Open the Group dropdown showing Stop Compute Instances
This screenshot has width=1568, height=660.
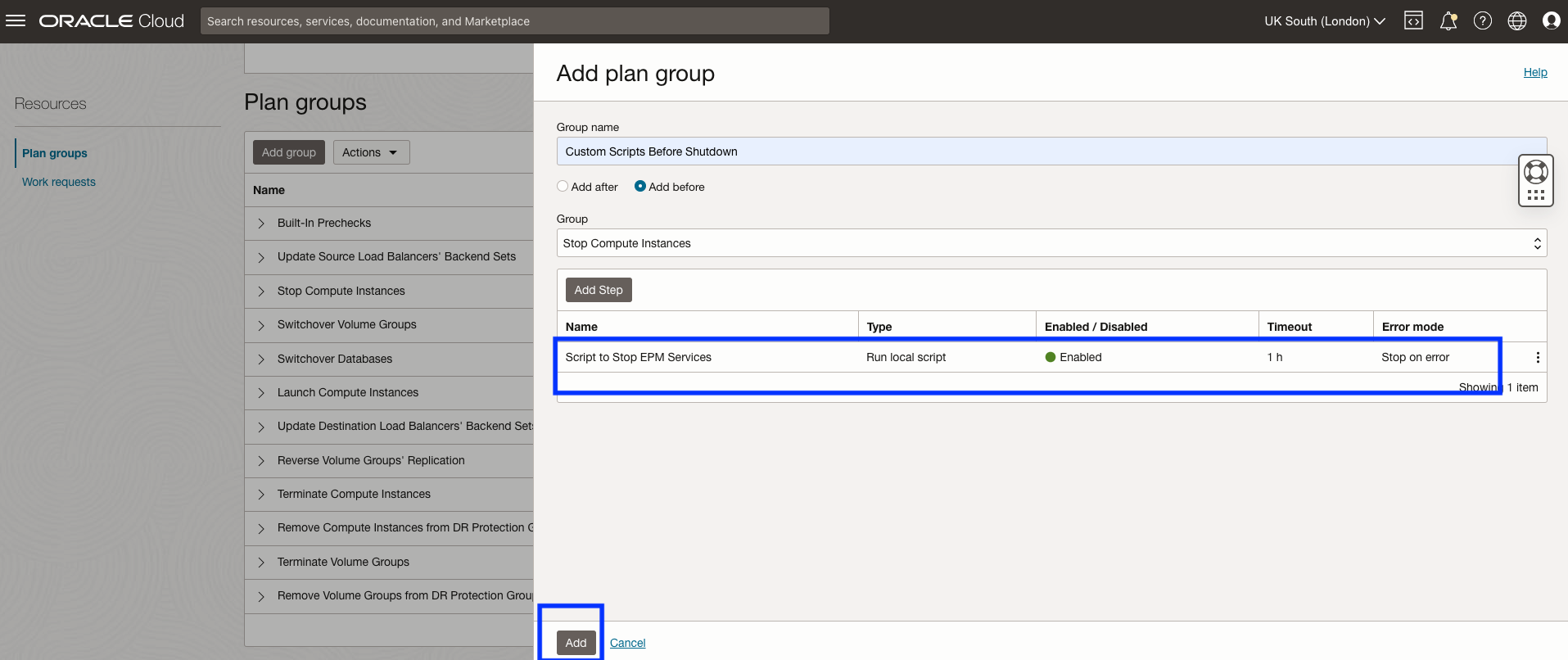pos(1051,243)
